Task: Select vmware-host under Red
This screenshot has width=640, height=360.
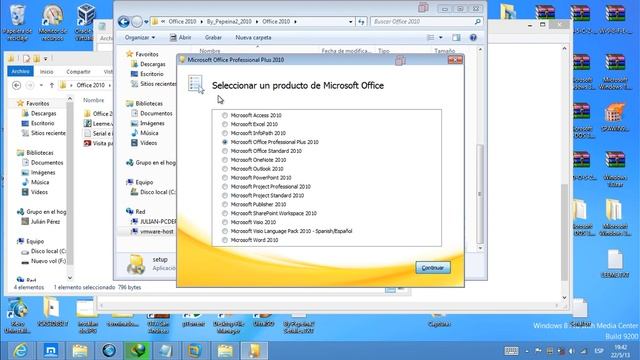Action: point(157,231)
